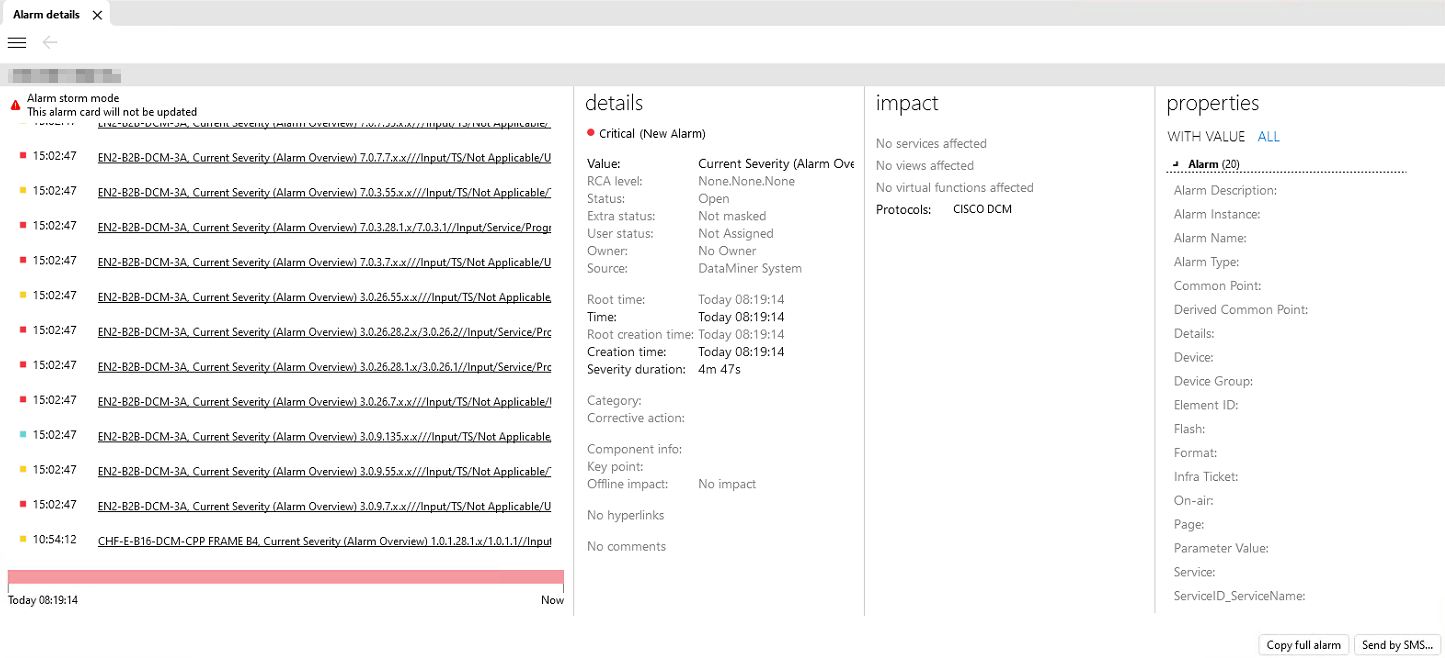
Task: Select the WITH VALUE properties filter
Action: pyautogui.click(x=1206, y=137)
